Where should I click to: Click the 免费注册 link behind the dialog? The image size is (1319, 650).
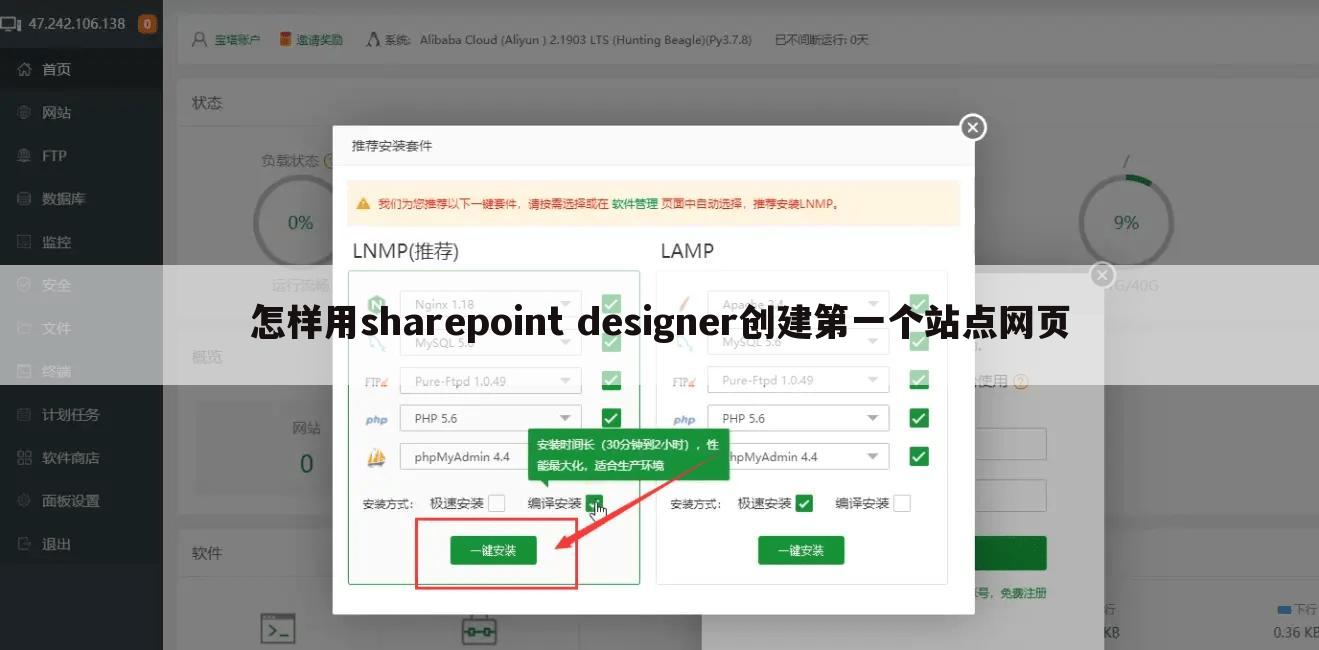[1022, 593]
